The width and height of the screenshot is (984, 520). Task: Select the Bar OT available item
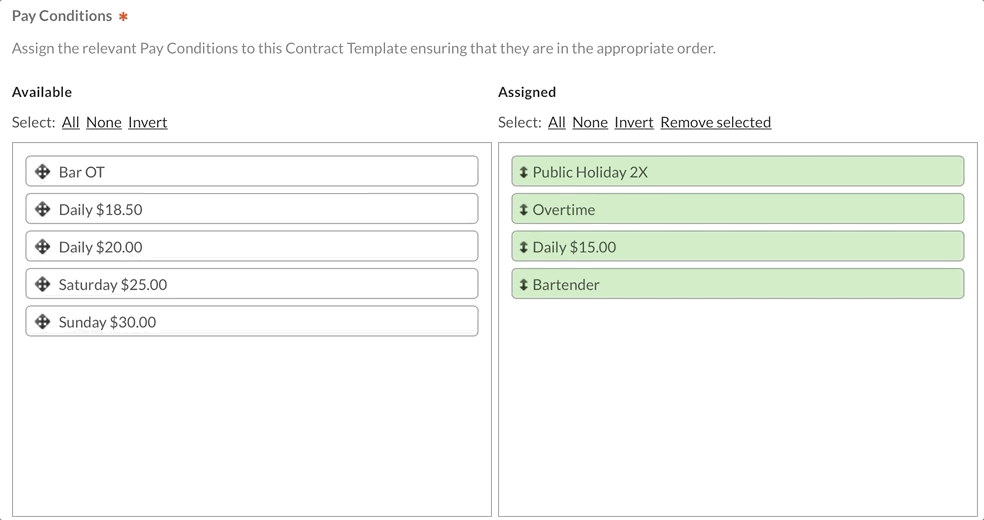click(250, 172)
